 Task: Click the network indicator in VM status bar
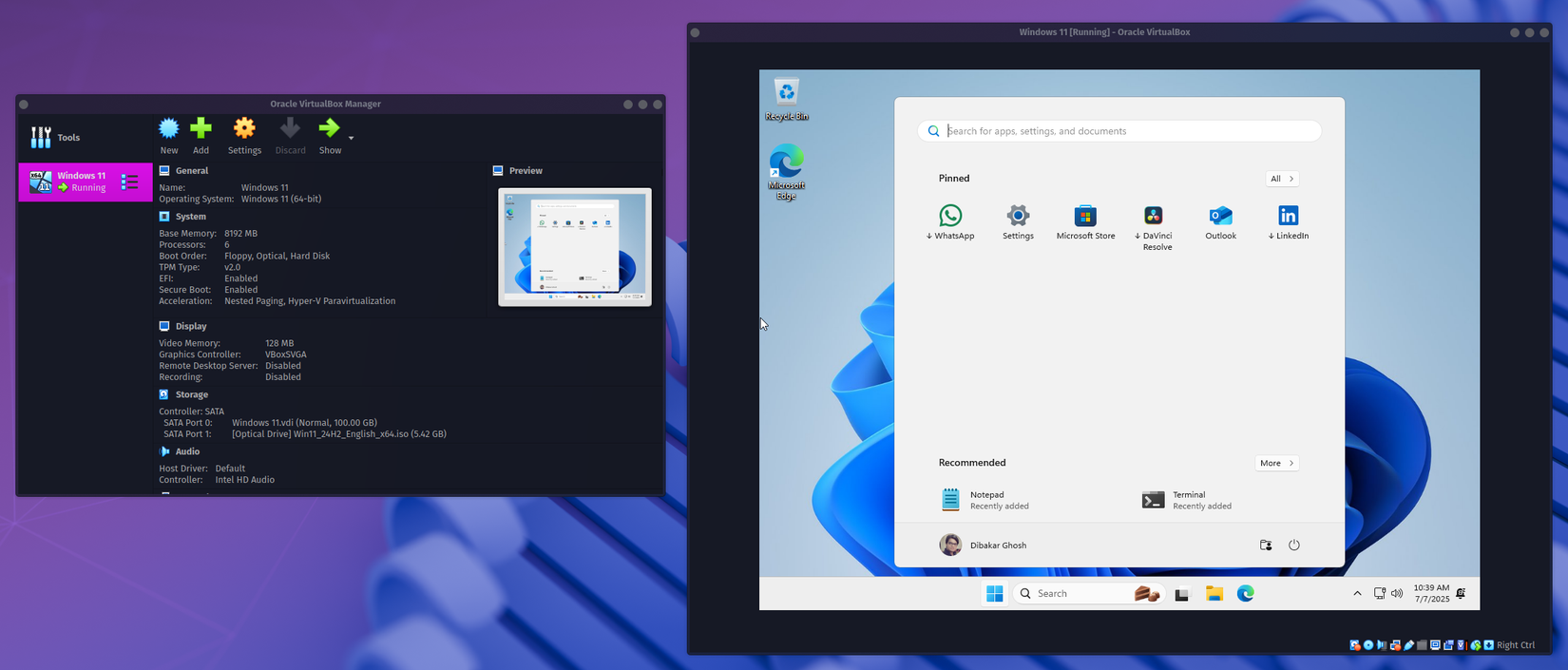click(1396, 645)
